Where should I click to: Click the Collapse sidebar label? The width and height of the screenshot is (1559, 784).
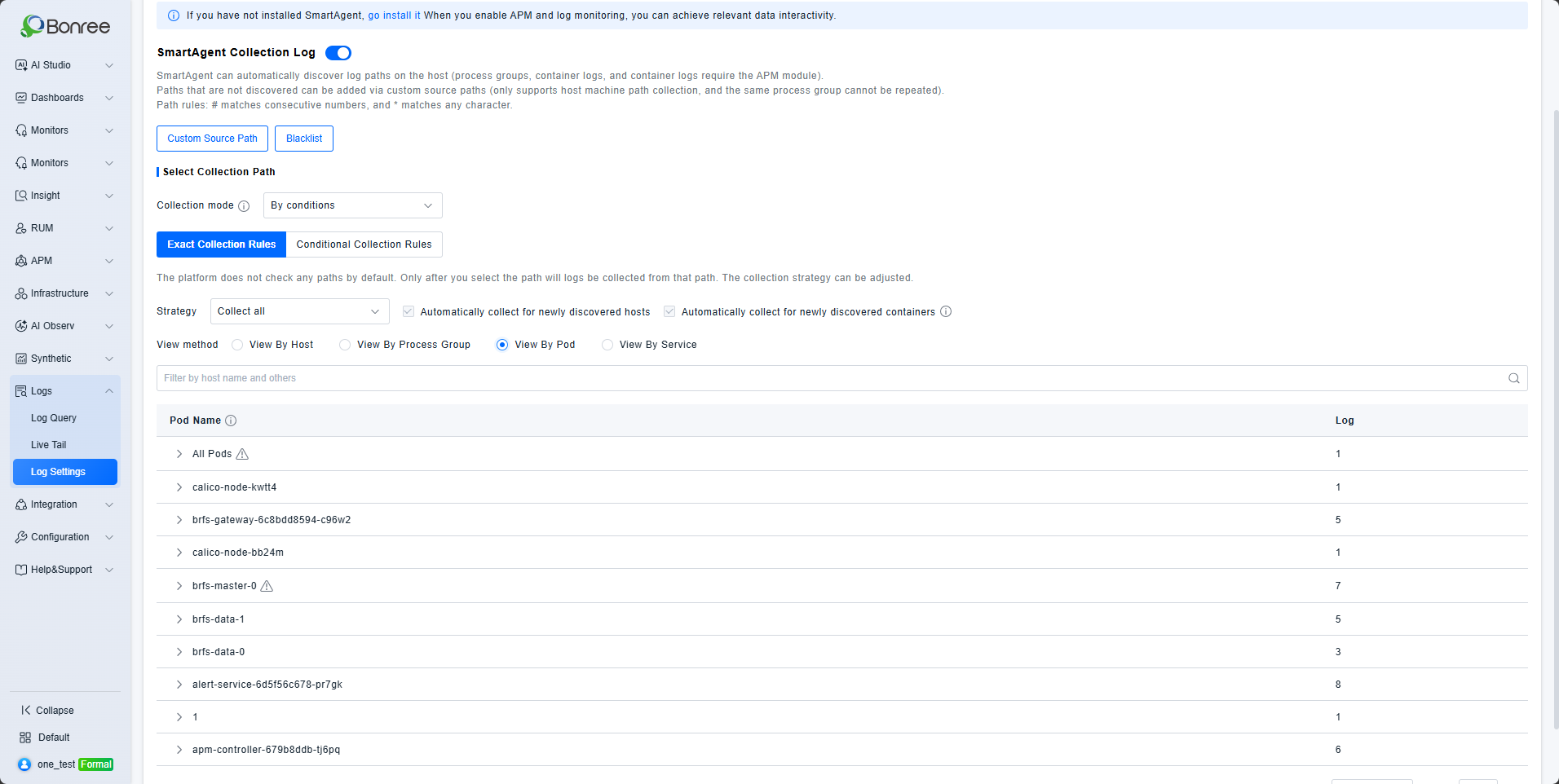click(55, 711)
